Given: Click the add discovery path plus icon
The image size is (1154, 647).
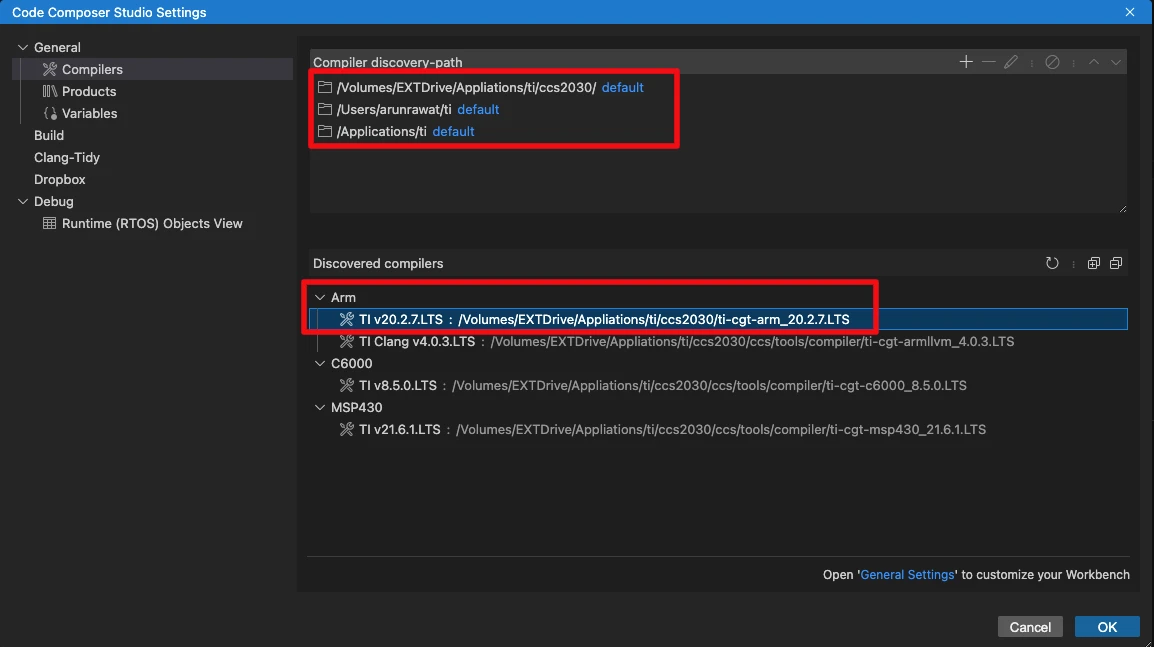Looking at the screenshot, I should [966, 62].
